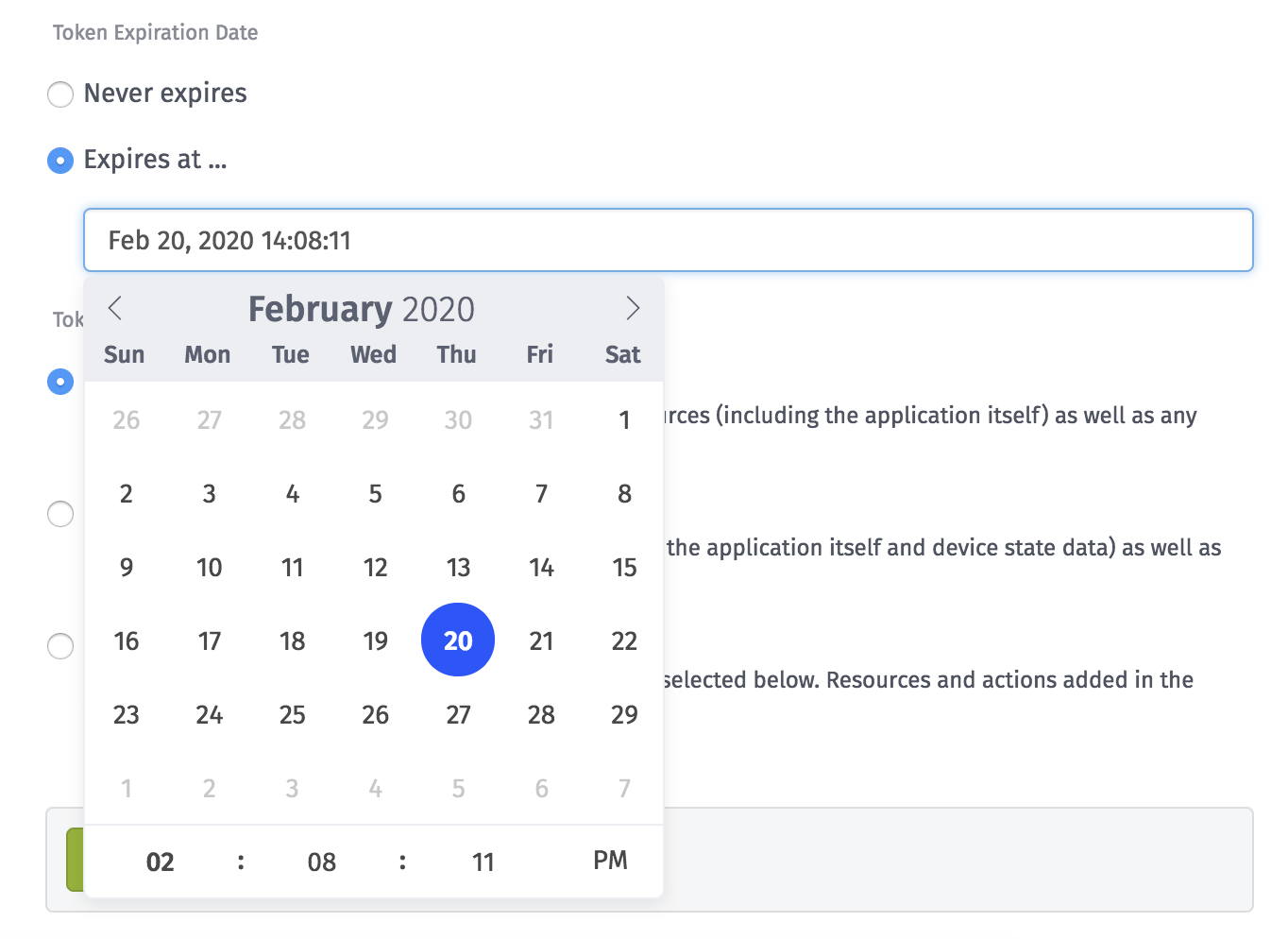Open the February 2020 month picker
This screenshot has height=939, width=1288.
(x=362, y=309)
